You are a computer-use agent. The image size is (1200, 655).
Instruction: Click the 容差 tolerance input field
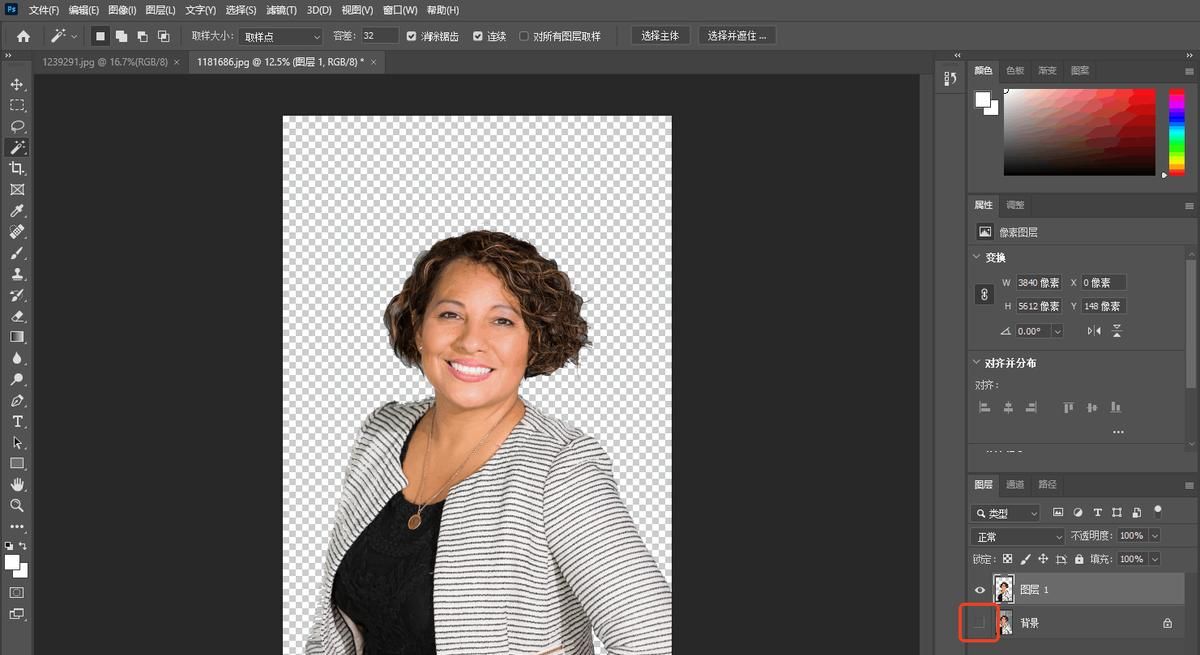pyautogui.click(x=380, y=36)
